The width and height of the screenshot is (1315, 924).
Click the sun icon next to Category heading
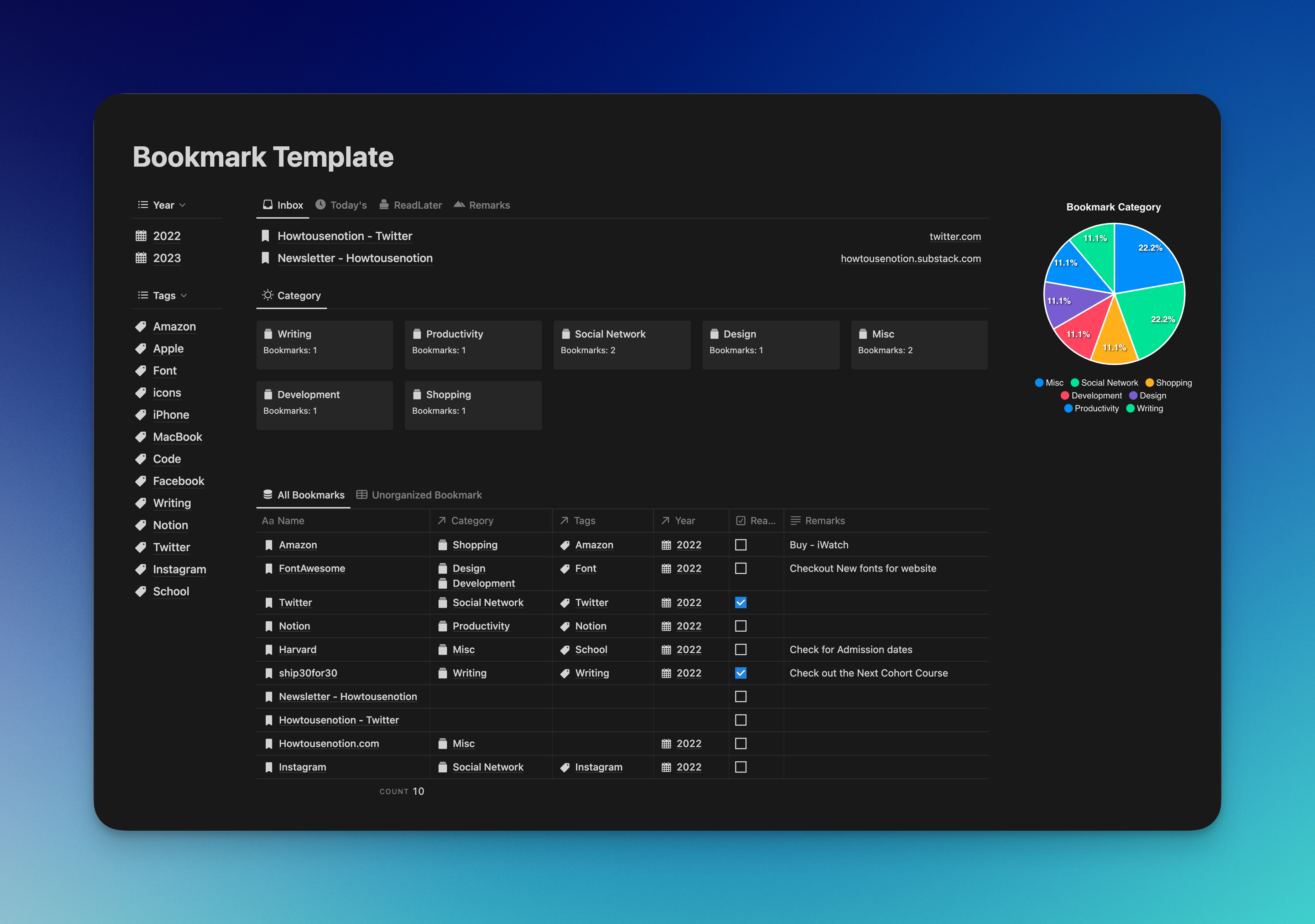[x=267, y=295]
